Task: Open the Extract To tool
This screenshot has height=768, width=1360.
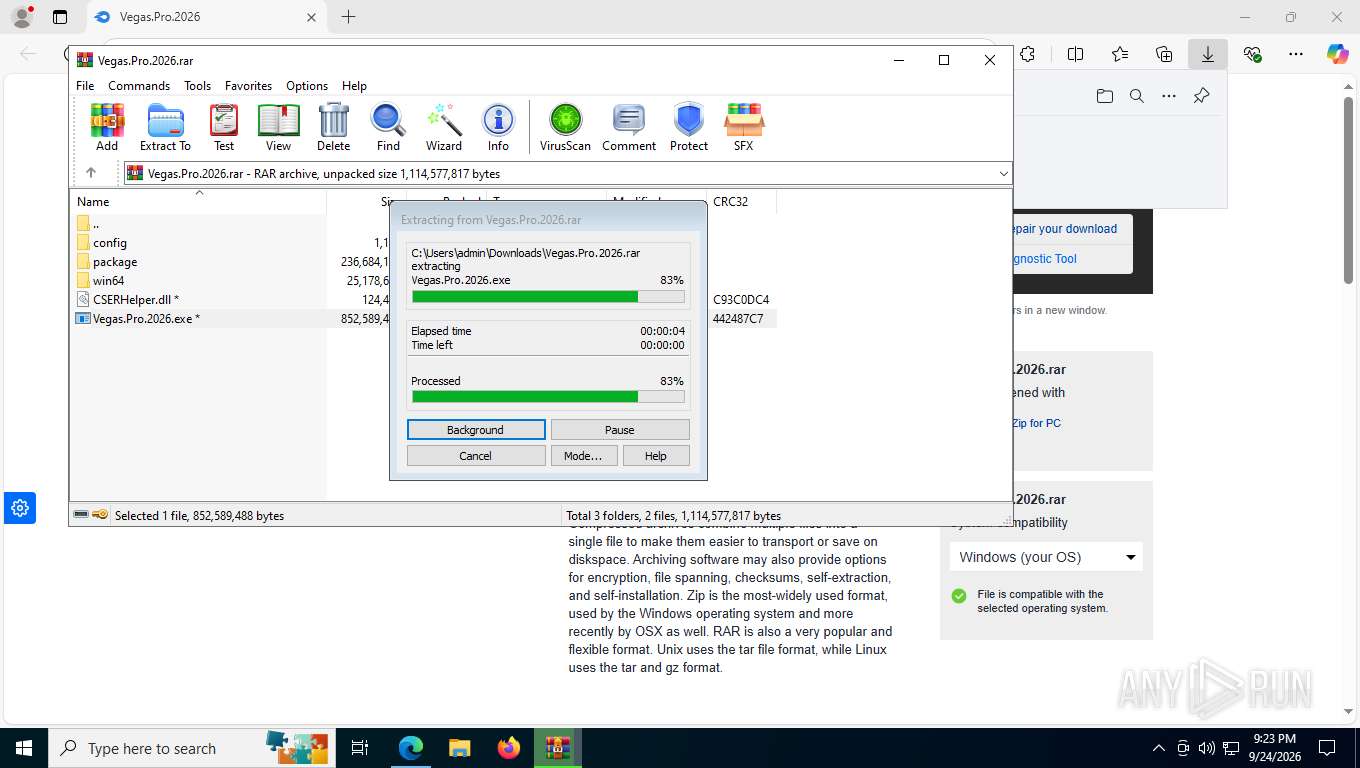Action: coord(165,127)
